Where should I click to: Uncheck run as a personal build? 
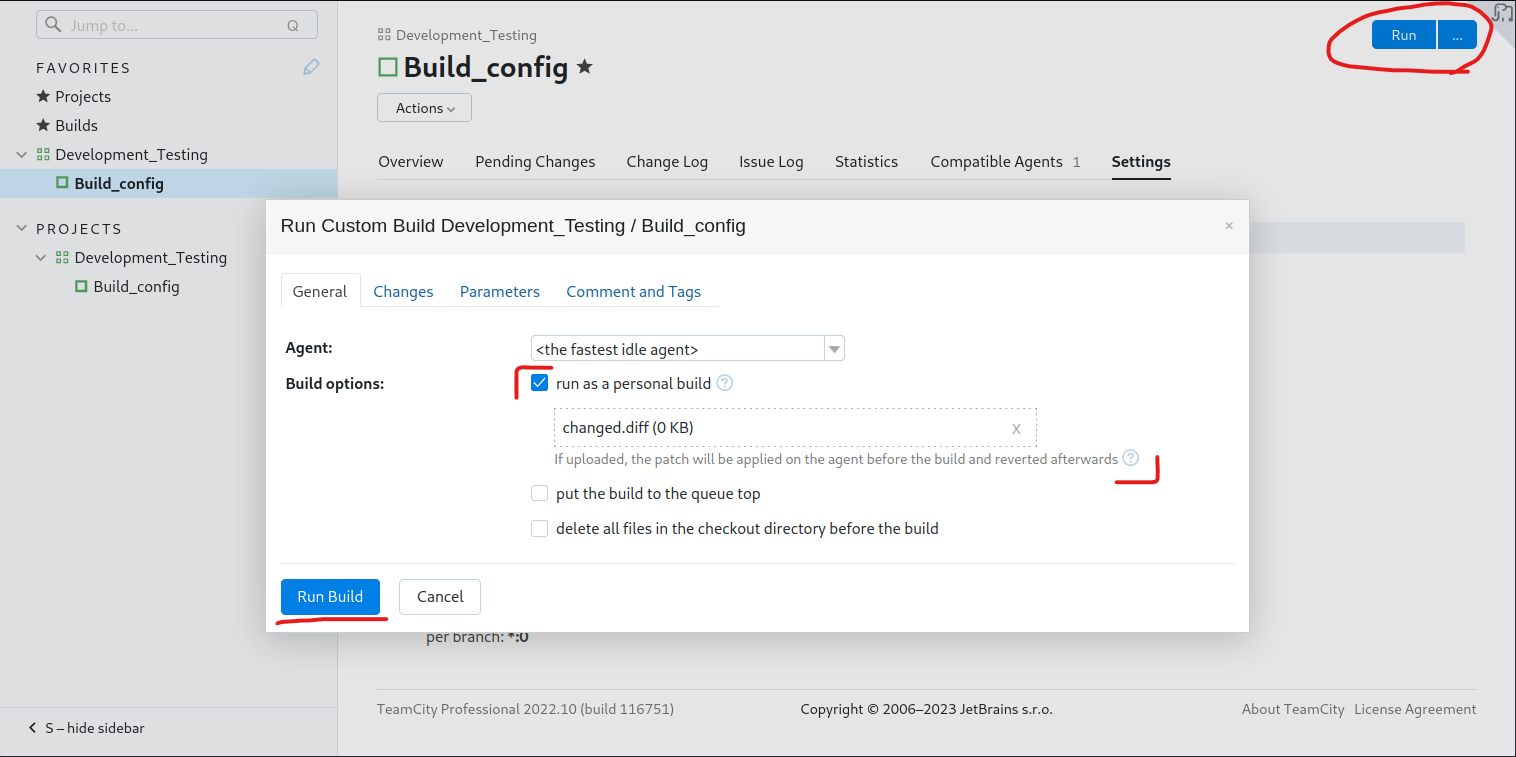[540, 382]
